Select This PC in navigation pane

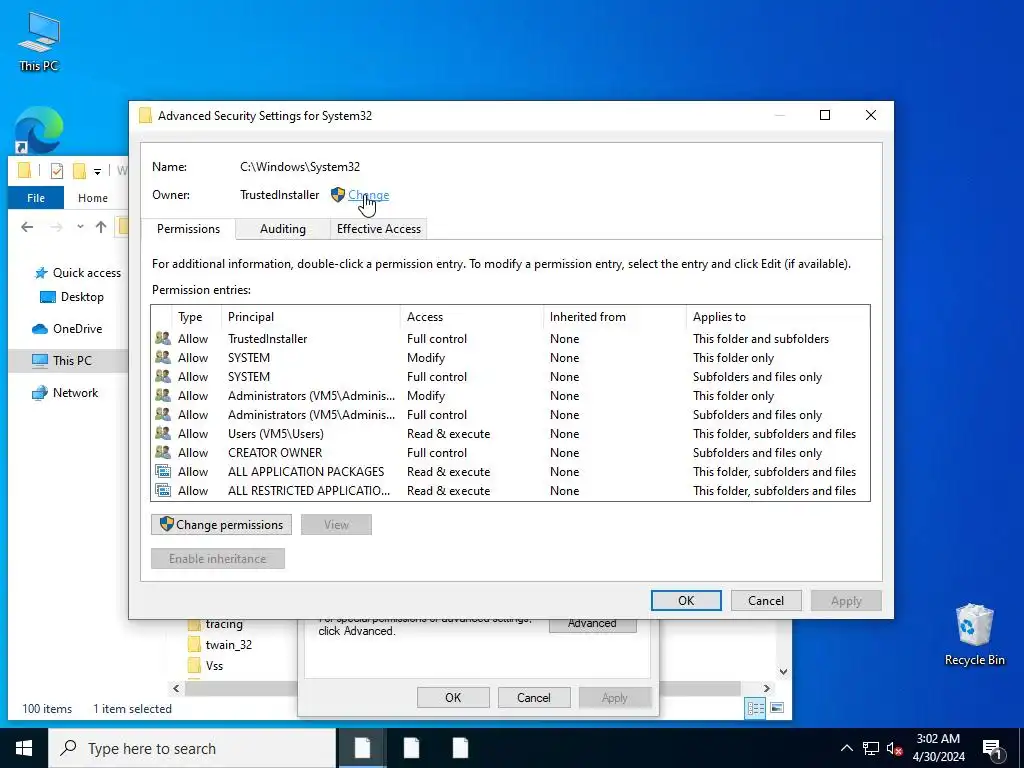tap(68, 360)
